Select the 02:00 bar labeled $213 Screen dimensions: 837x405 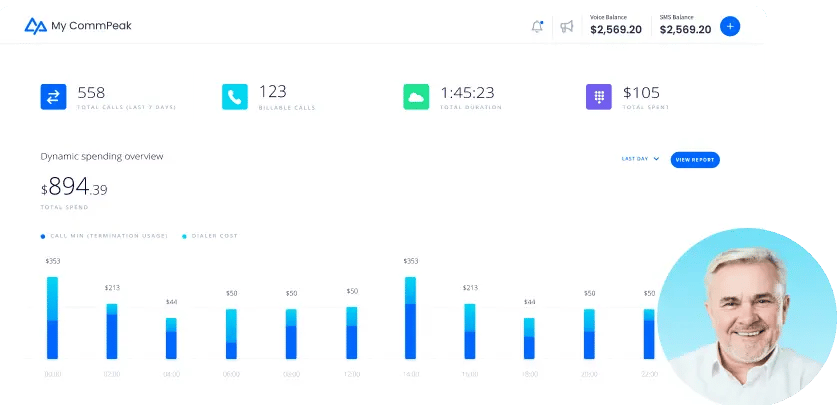pyautogui.click(x=112, y=331)
